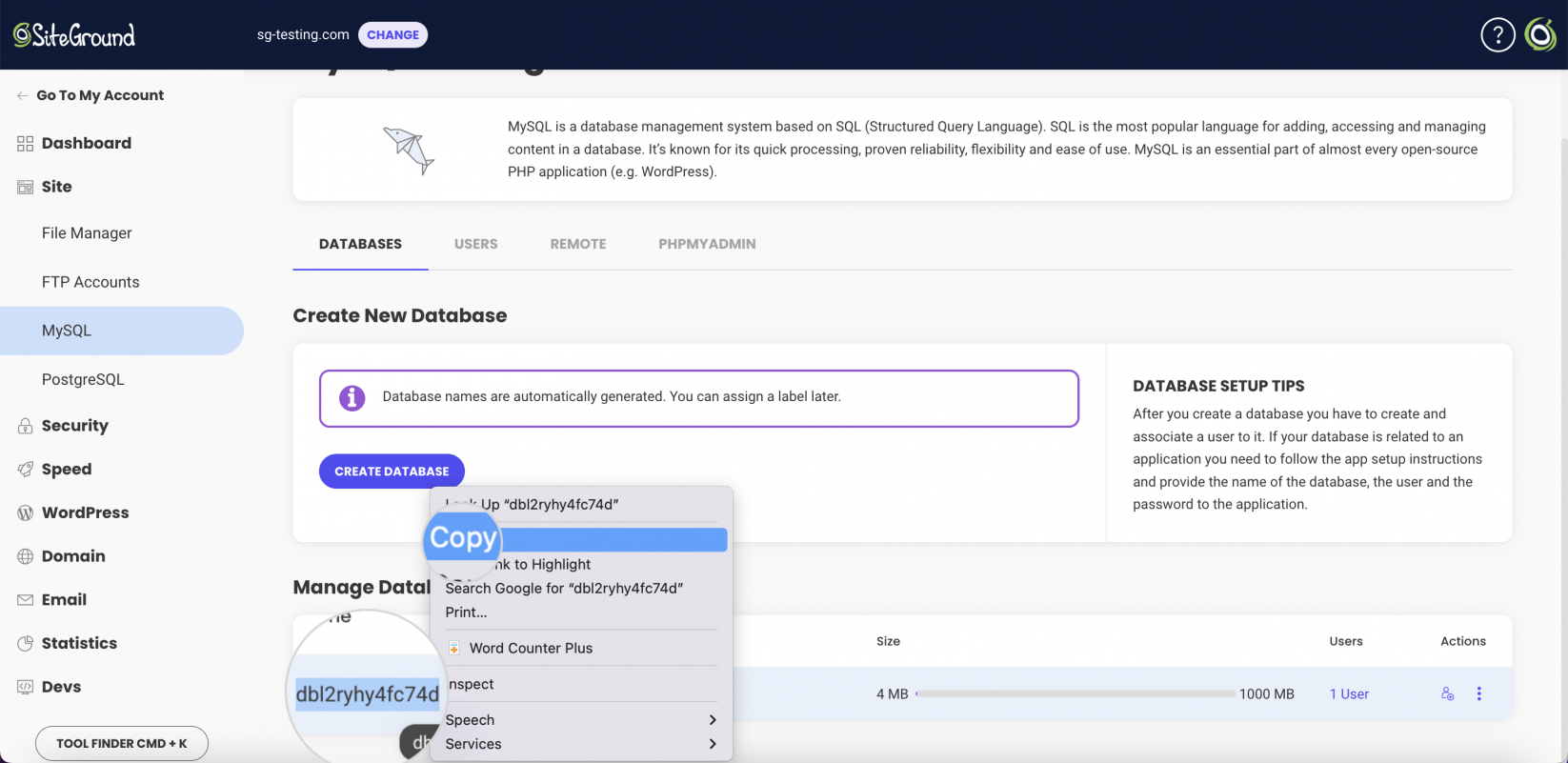Open the three-dot actions menu for database

1479,694
